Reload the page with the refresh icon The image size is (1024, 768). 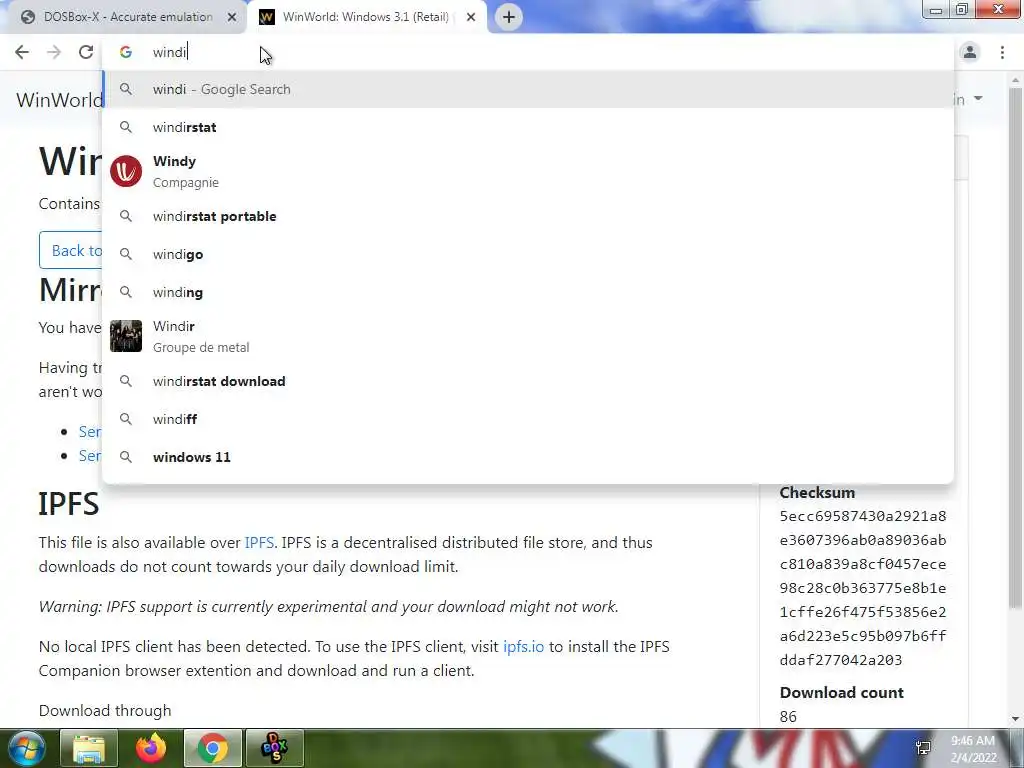tap(86, 52)
